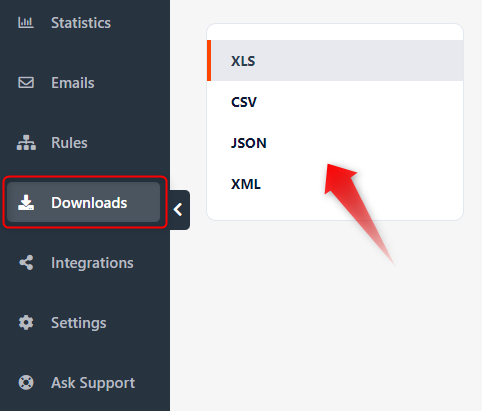Open the Statistics menu label
Screen dimensions: 482x411
[x=81, y=23]
